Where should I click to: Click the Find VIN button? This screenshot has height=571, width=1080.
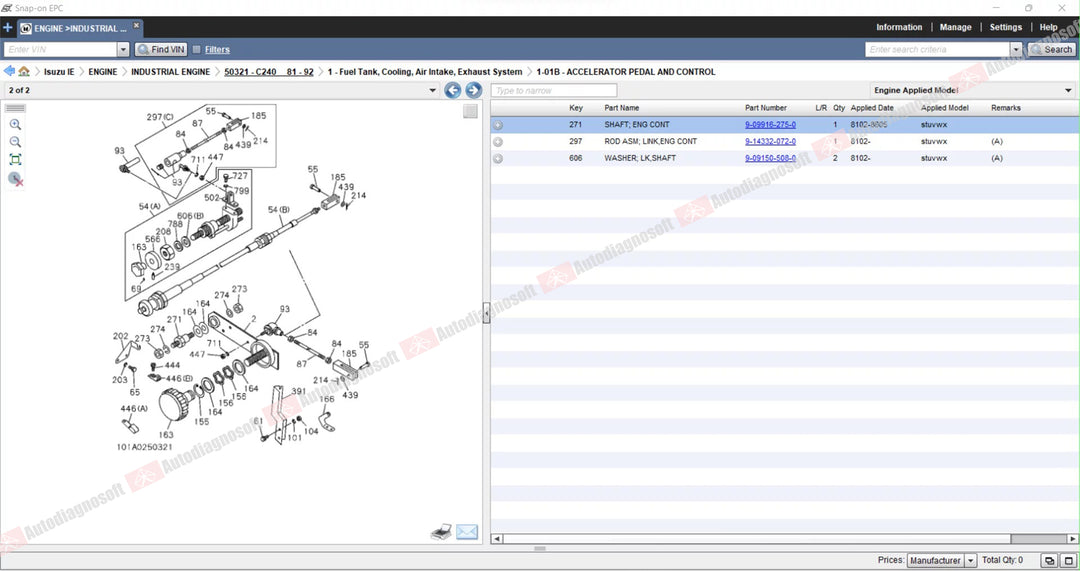[160, 50]
